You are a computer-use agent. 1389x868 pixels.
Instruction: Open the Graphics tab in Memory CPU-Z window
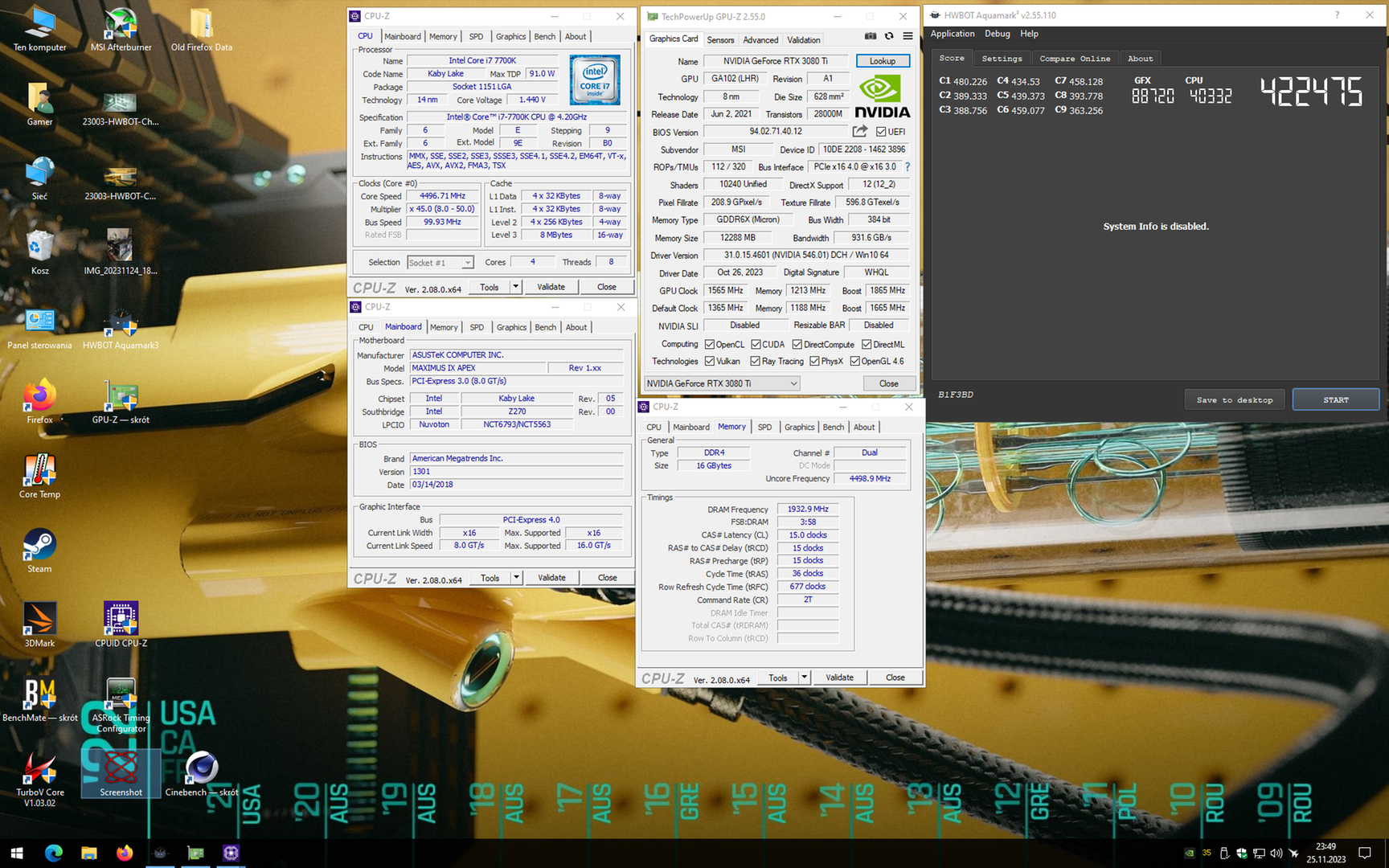799,427
